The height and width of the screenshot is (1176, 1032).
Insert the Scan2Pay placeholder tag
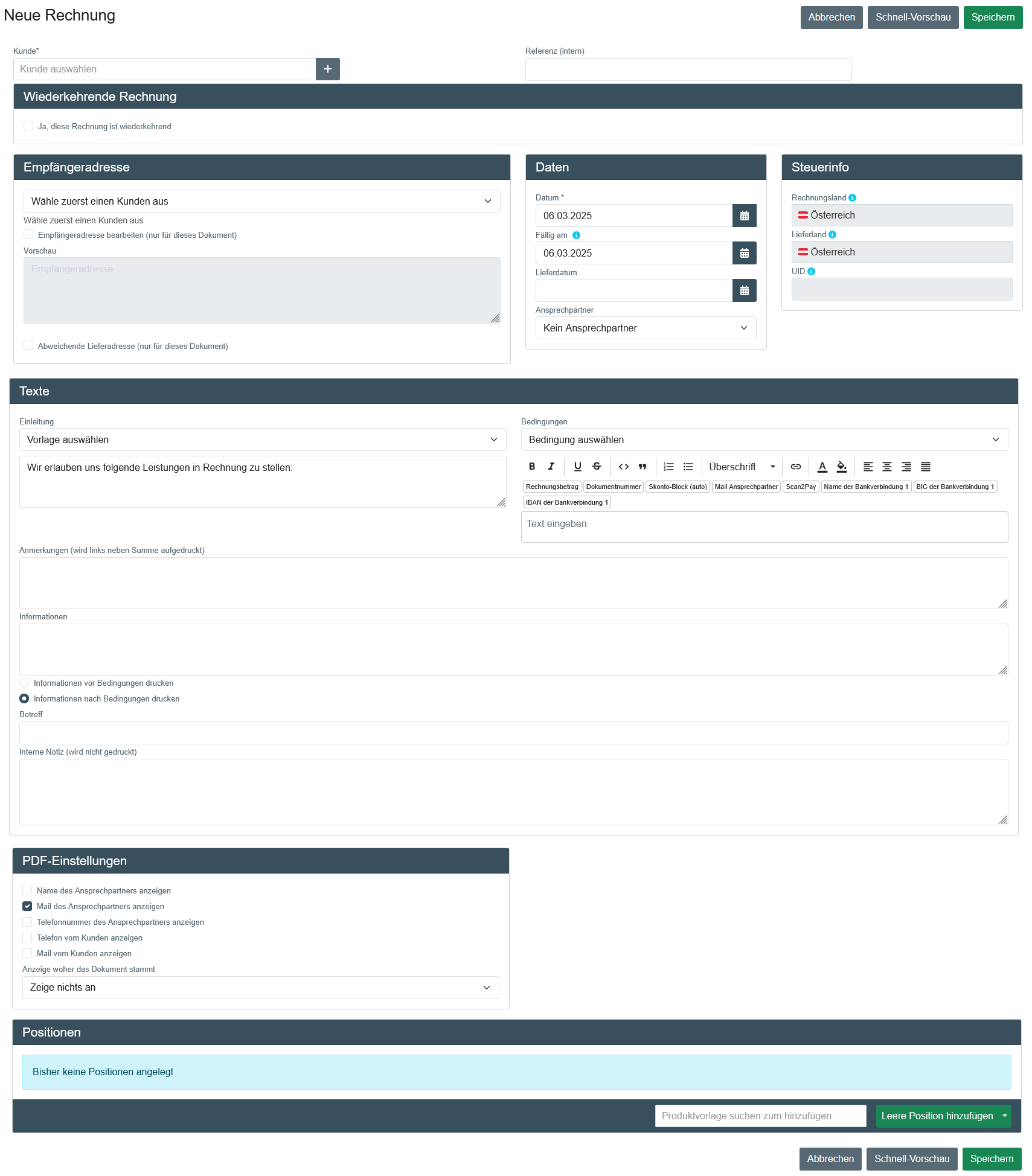[x=800, y=487]
